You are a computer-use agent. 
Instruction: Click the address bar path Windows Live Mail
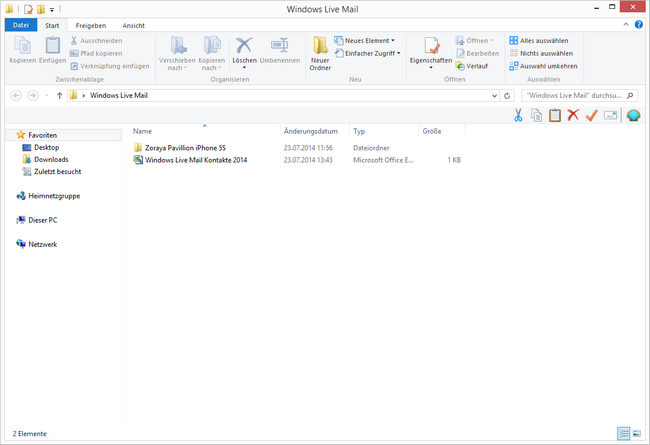coord(119,95)
